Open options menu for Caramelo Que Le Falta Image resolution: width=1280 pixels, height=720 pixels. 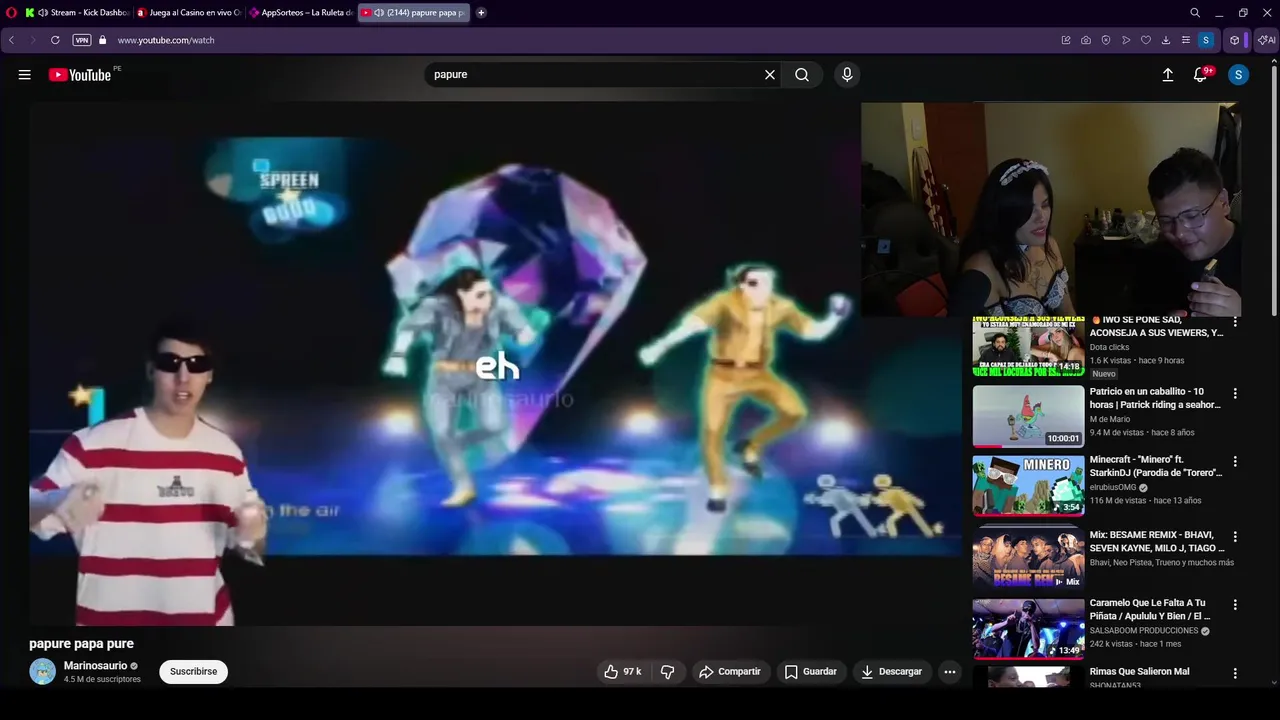pyautogui.click(x=1235, y=604)
